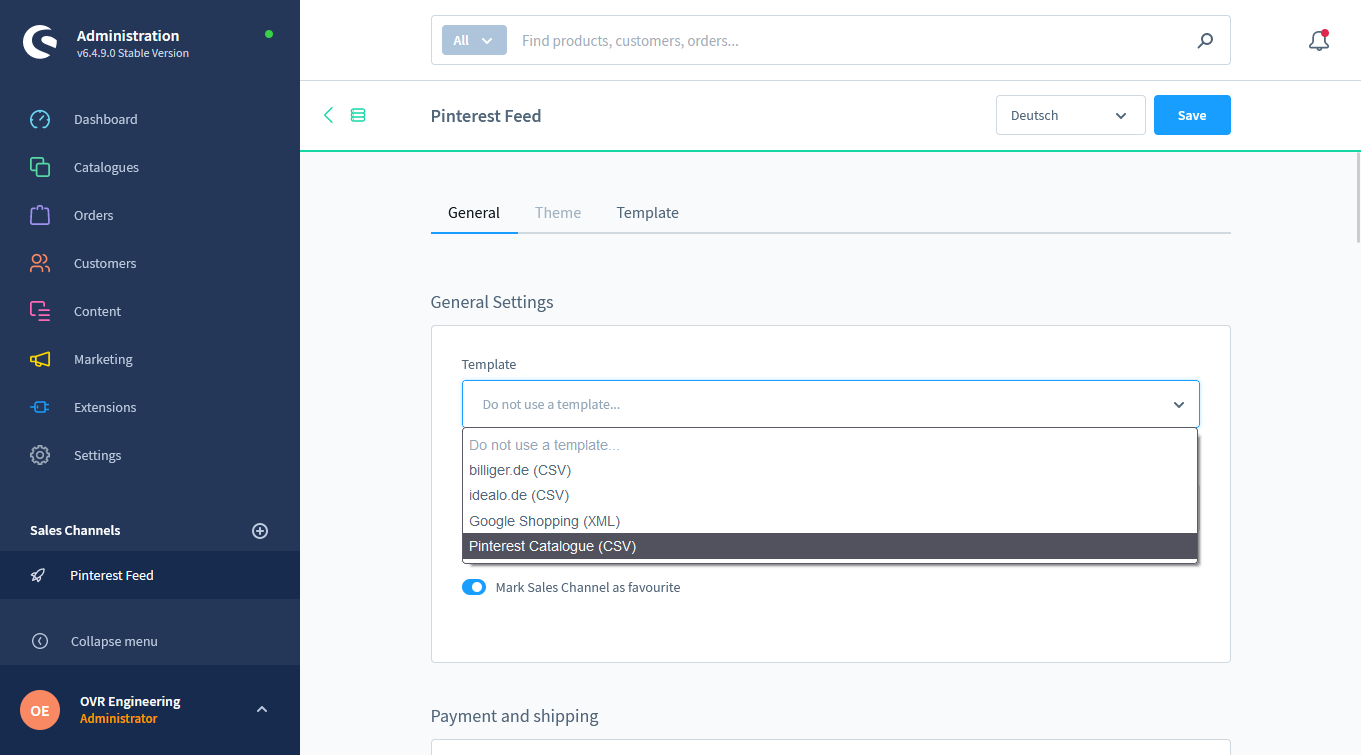1361x755 pixels.
Task: Click the Extensions plug icon
Action: point(40,407)
